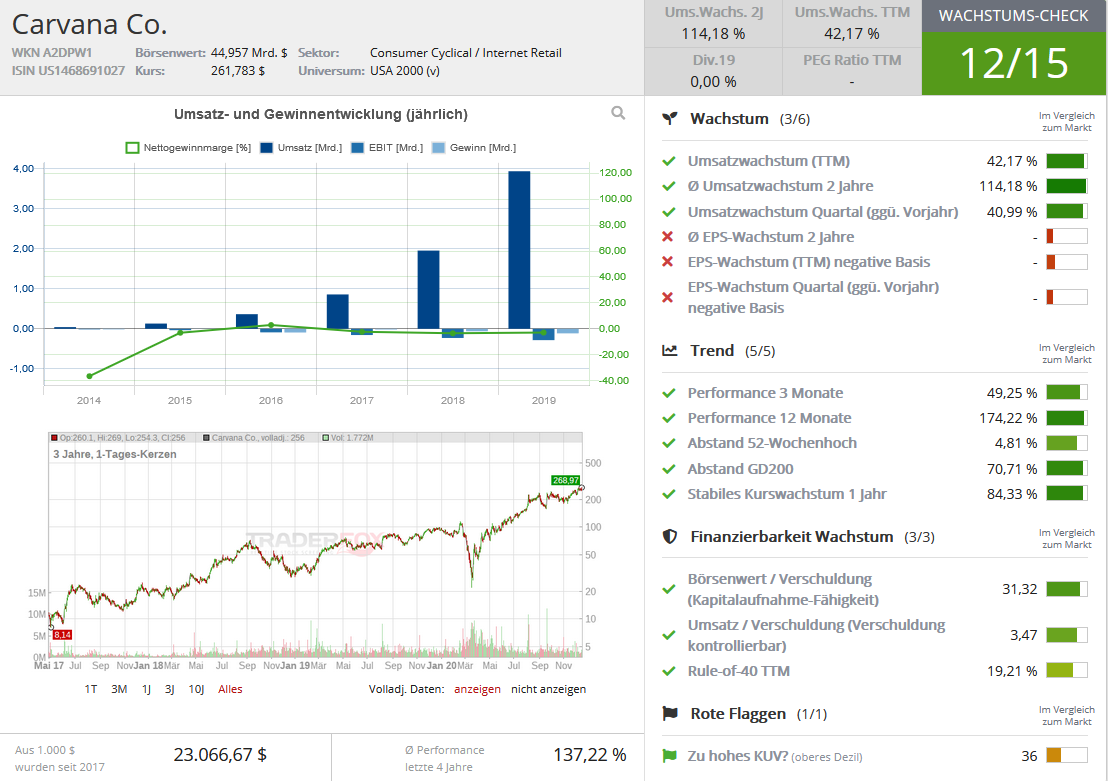The height and width of the screenshot is (781, 1108).
Task: Click the checkmark beside Rule-of-40 TTM
Action: click(668, 671)
